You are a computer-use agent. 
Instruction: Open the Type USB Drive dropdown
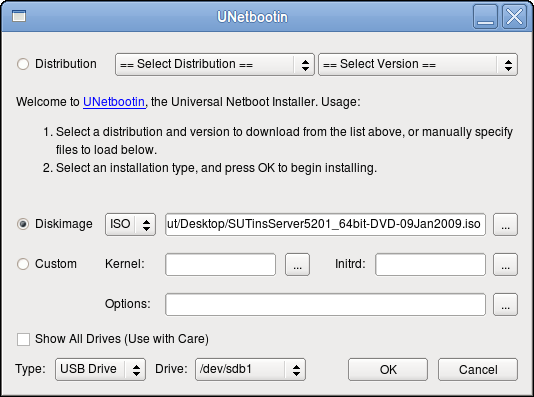(100, 369)
